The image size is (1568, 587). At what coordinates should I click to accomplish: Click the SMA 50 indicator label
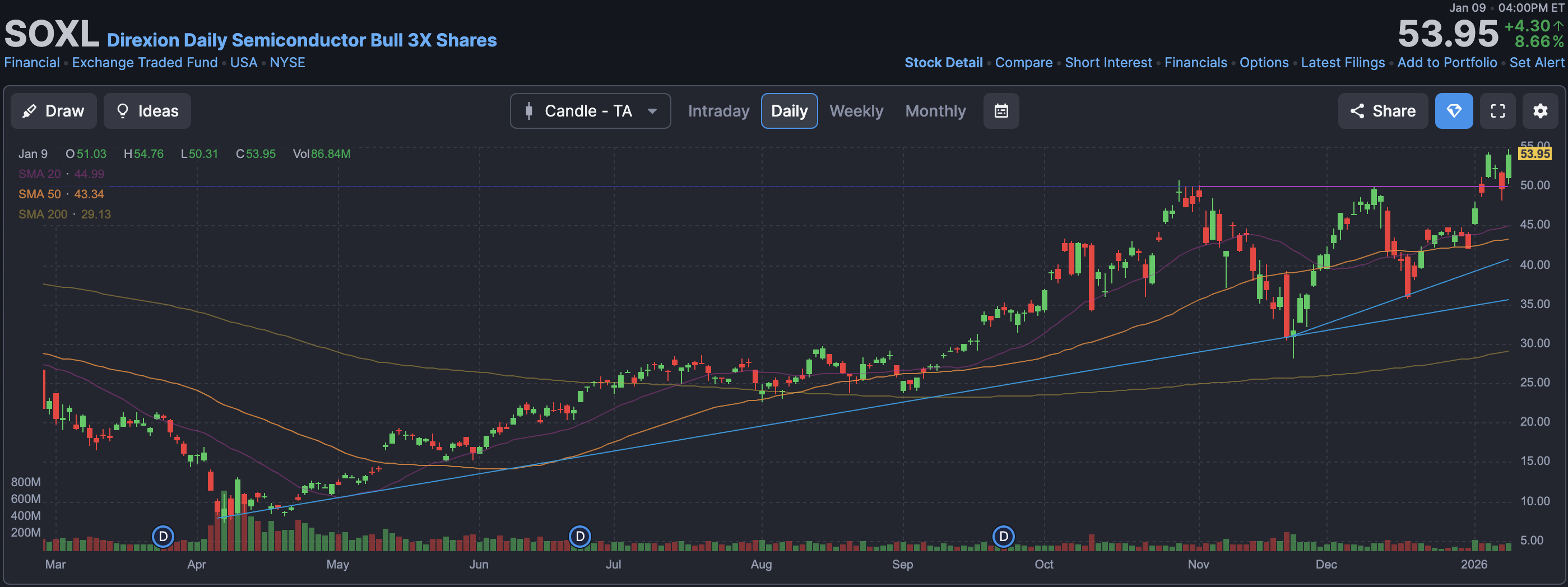pos(40,194)
